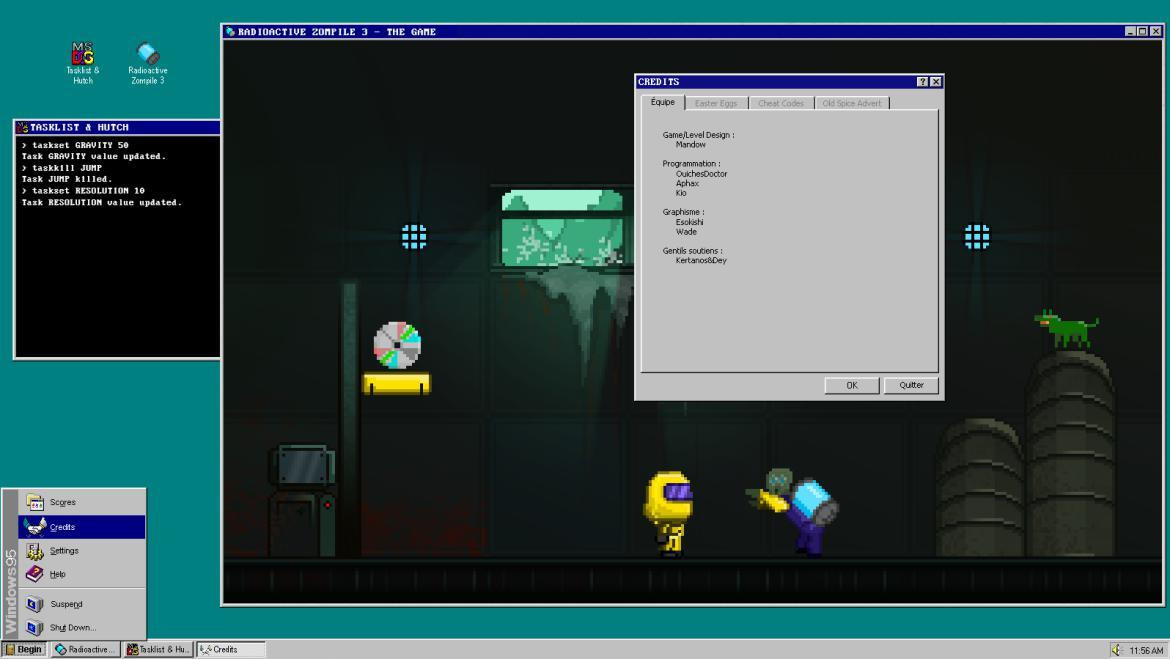Viewport: 1170px width, 659px height.
Task: Open Settings from the Begin menu
Action: pyautogui.click(x=82, y=551)
